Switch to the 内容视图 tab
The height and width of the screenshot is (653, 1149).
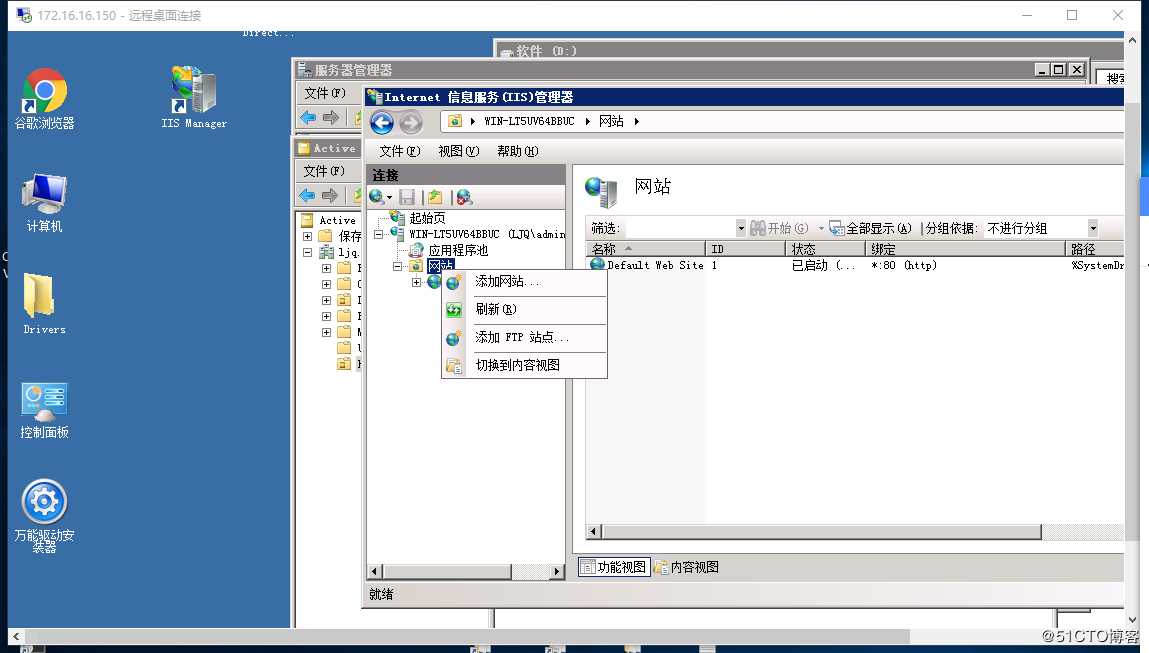pyautogui.click(x=687, y=567)
